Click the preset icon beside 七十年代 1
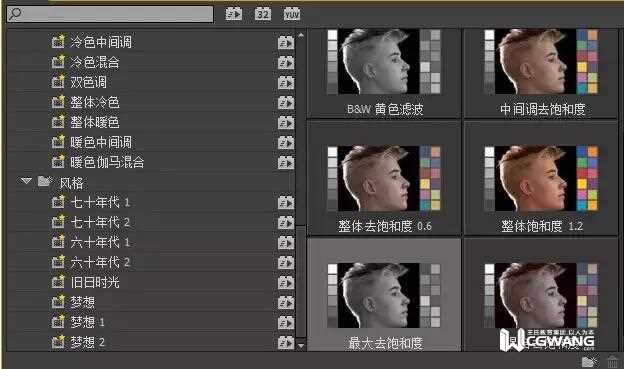Viewport: 624px width, 369px height. [58, 202]
